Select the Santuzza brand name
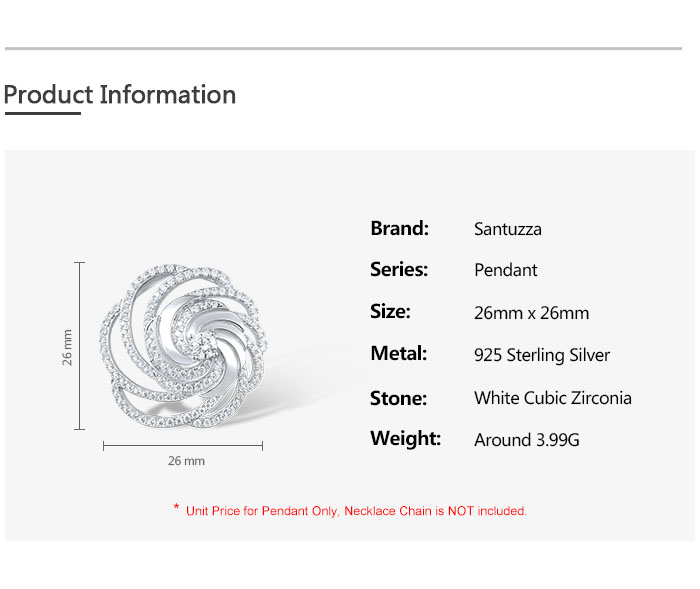700x589 pixels. [x=508, y=229]
